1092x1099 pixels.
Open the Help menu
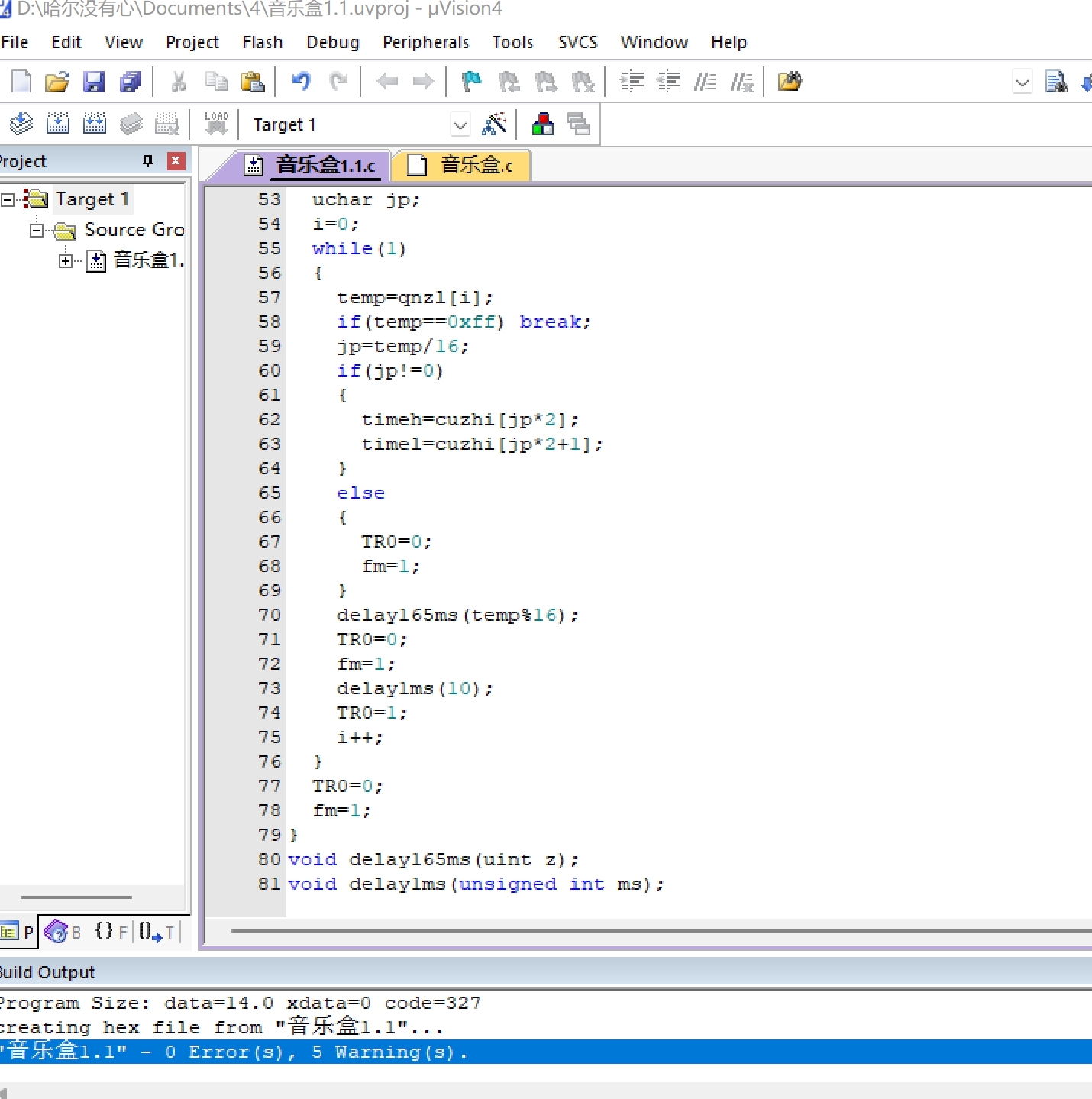(729, 42)
